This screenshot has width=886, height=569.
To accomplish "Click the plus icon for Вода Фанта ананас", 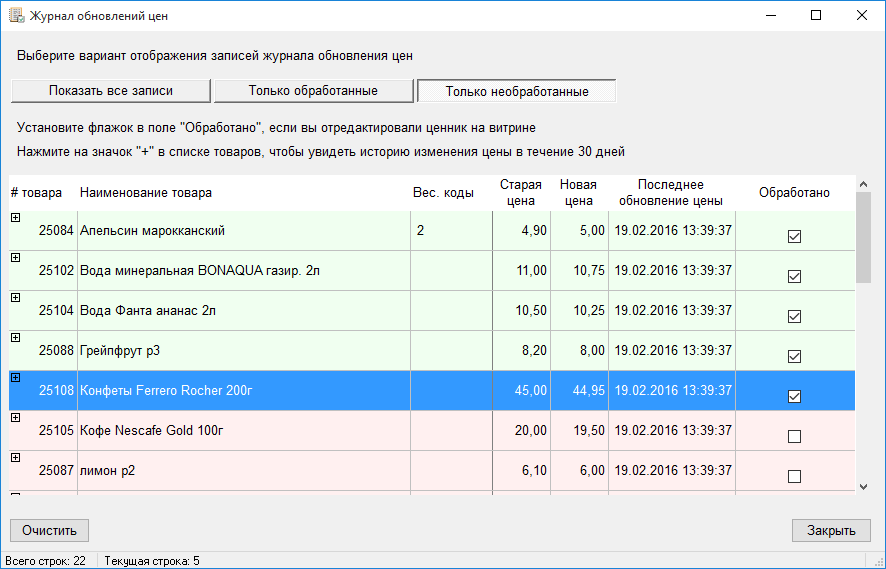I will pyautogui.click(x=15, y=297).
